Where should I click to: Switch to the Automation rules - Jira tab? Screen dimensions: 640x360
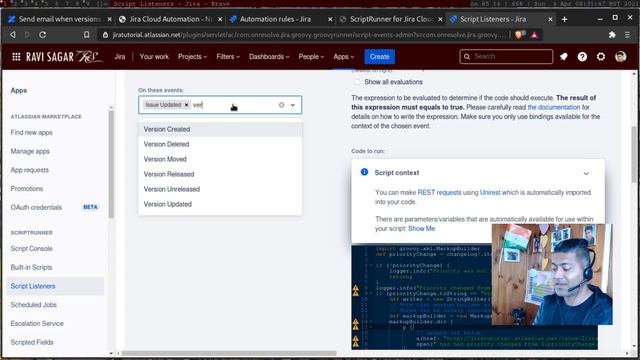(276, 19)
